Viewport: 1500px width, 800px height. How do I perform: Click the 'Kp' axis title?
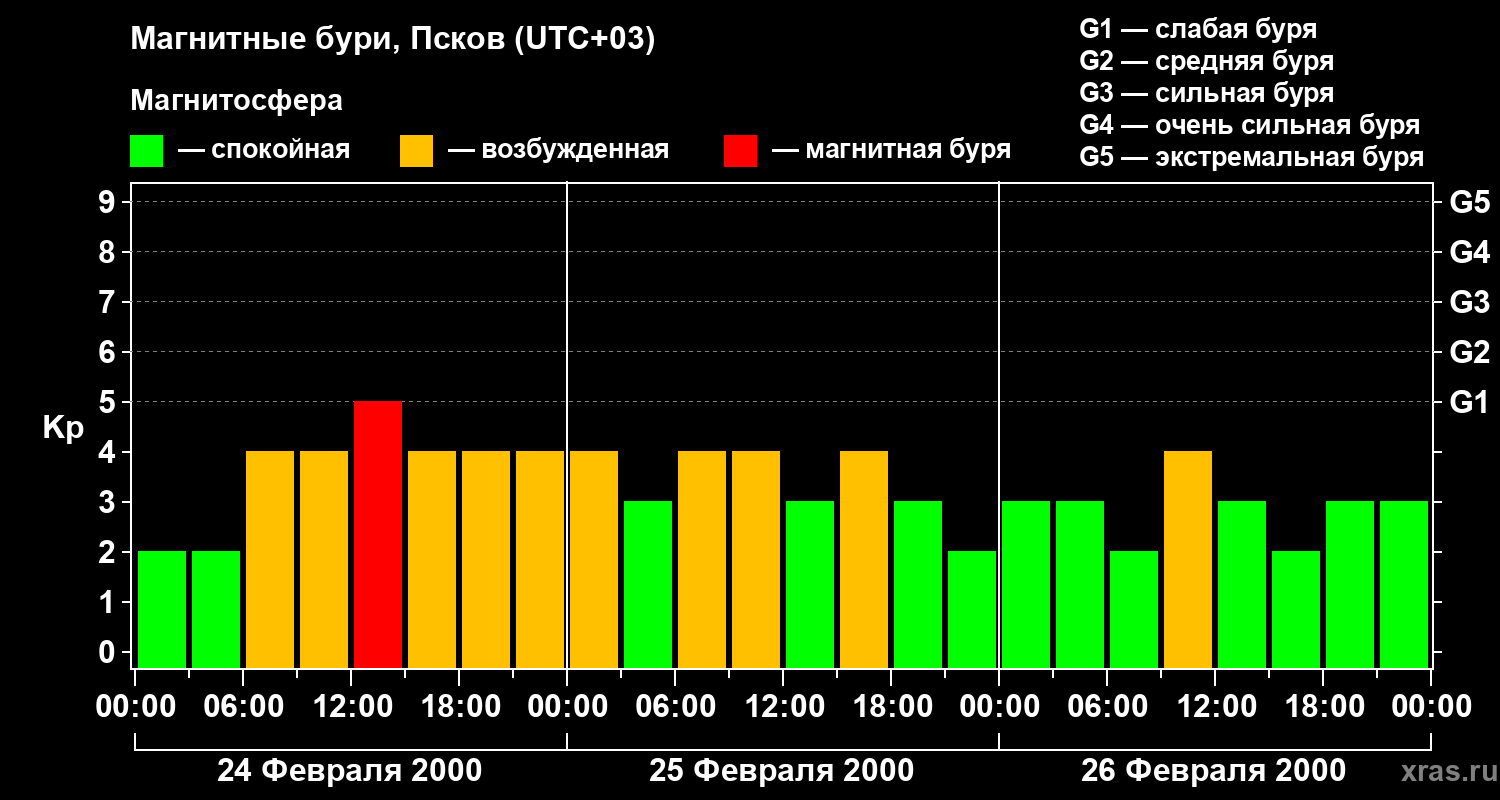click(63, 428)
